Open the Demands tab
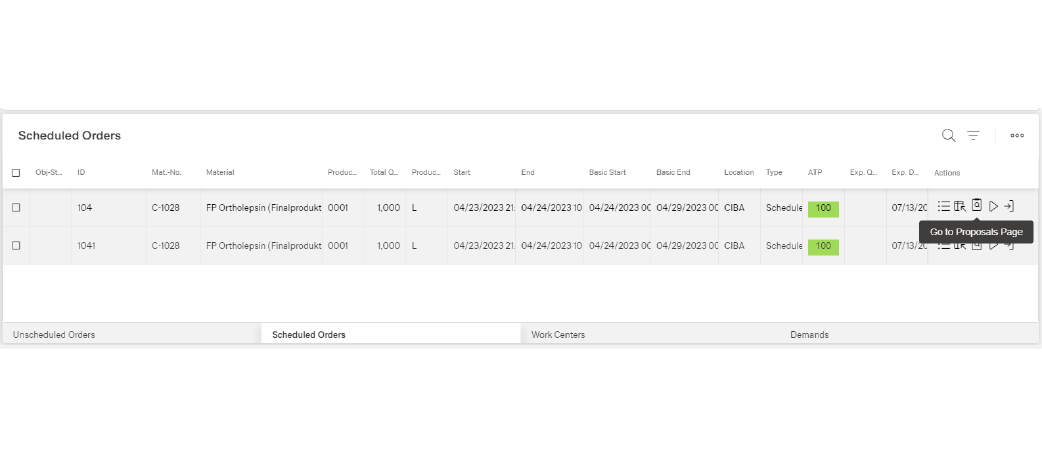 tap(809, 335)
